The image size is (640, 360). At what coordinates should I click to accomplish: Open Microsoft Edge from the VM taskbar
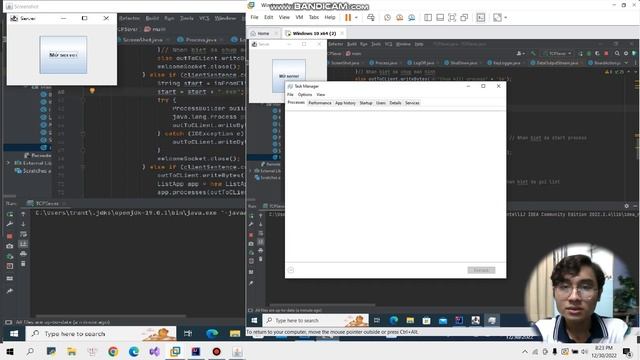tap(393, 320)
